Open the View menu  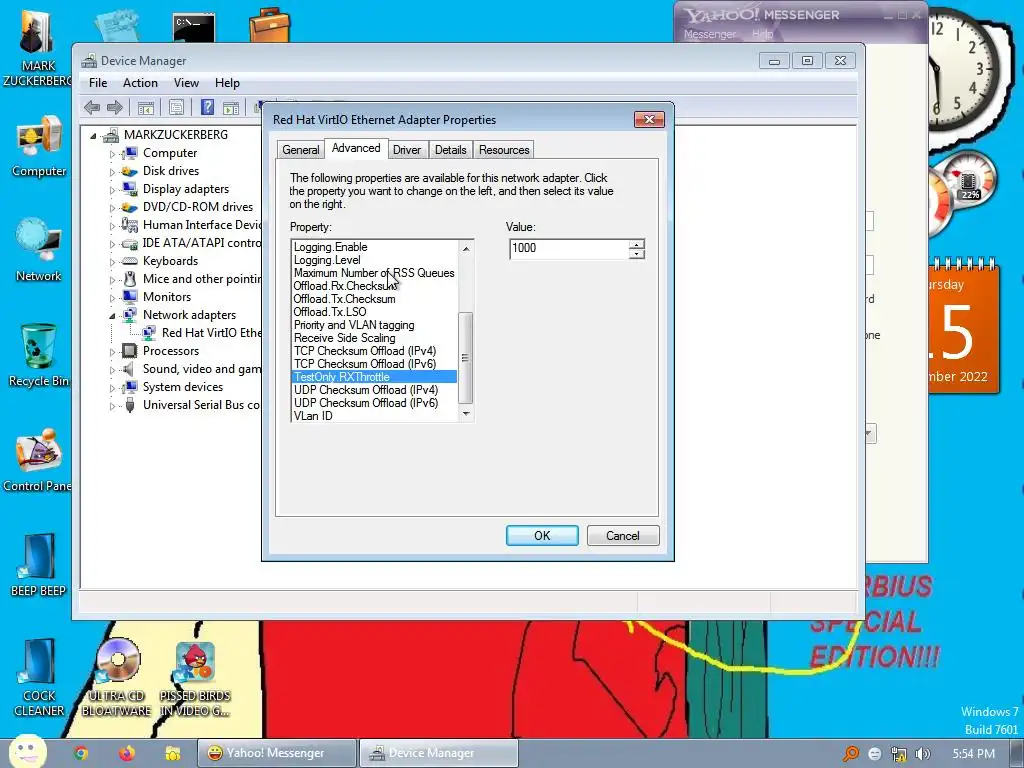(x=186, y=83)
